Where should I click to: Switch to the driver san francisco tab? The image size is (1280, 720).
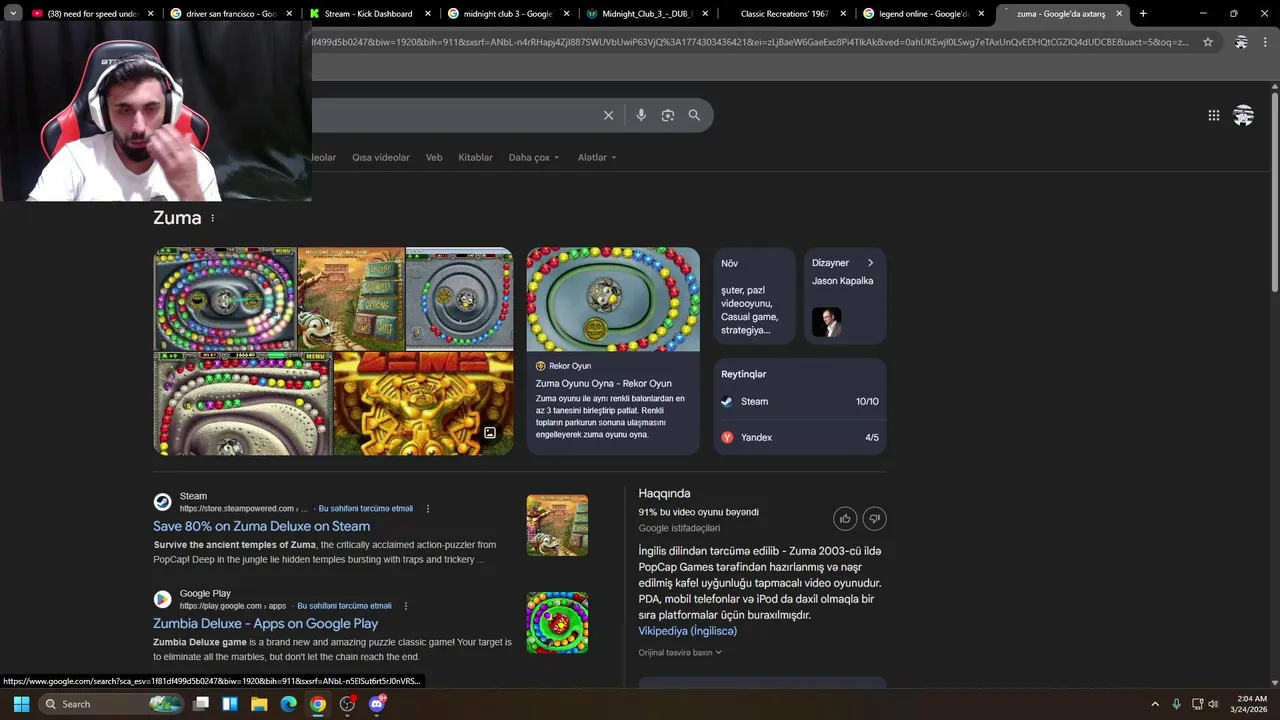click(232, 14)
